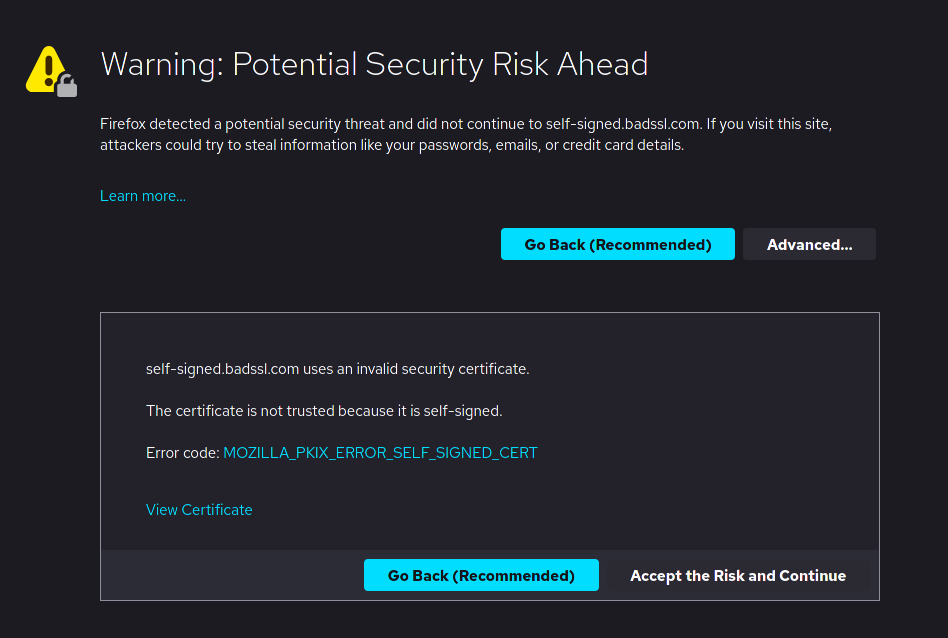Open the View Certificate link
Viewport: 948px width, 638px height.
[x=199, y=510]
